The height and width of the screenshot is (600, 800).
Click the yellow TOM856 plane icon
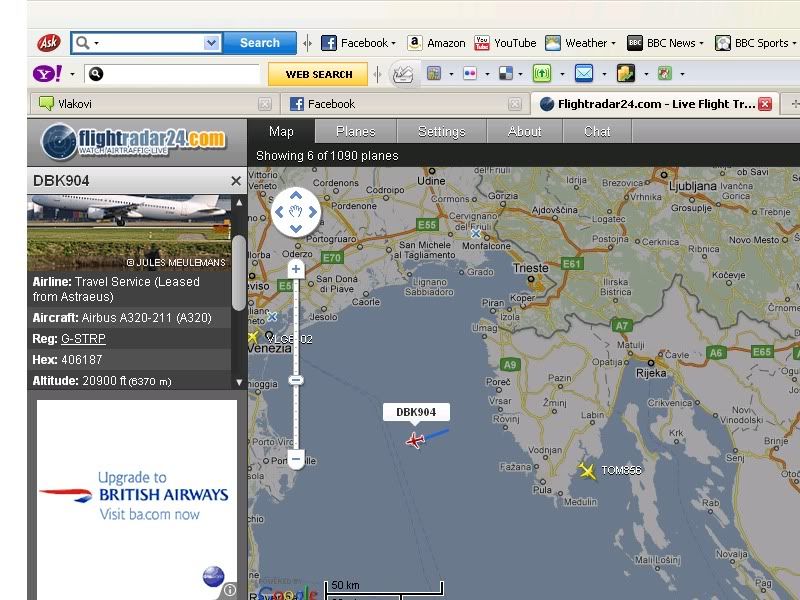point(587,470)
